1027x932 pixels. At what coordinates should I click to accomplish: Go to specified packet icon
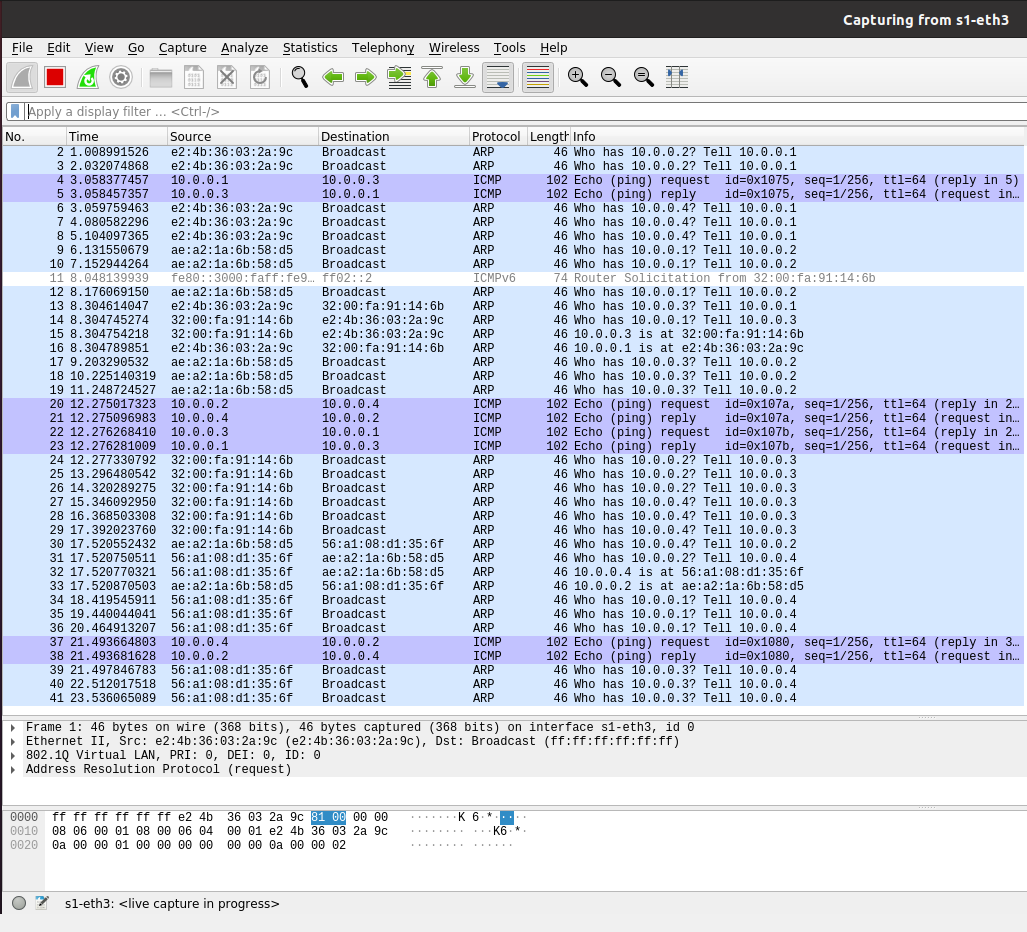(x=399, y=77)
